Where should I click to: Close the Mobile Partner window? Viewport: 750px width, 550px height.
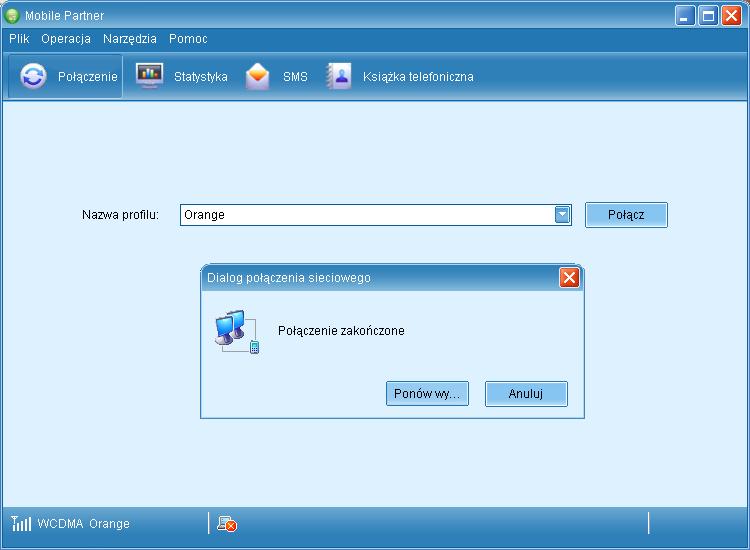pyautogui.click(x=731, y=16)
